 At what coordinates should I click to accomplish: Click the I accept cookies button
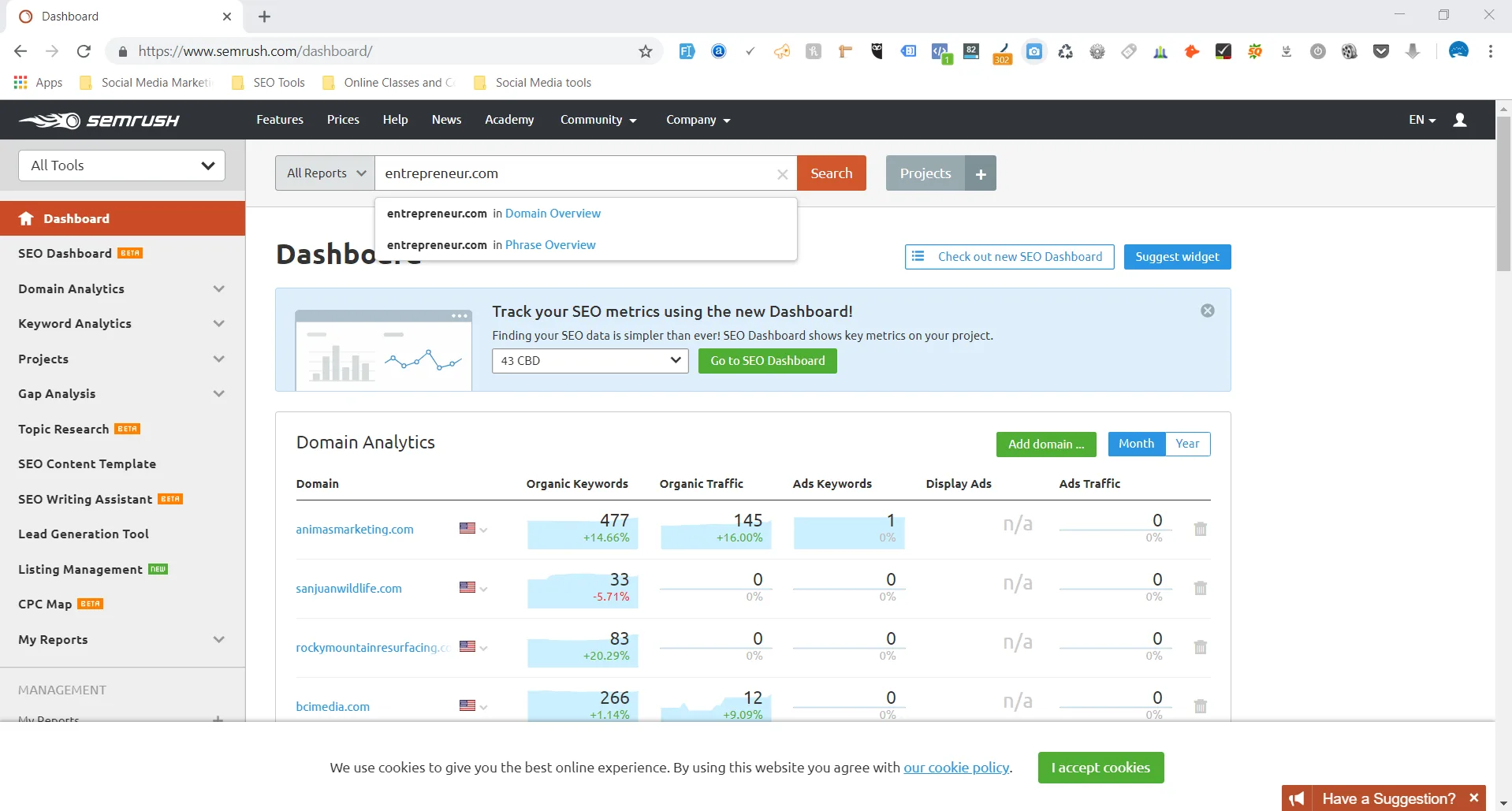click(1100, 768)
